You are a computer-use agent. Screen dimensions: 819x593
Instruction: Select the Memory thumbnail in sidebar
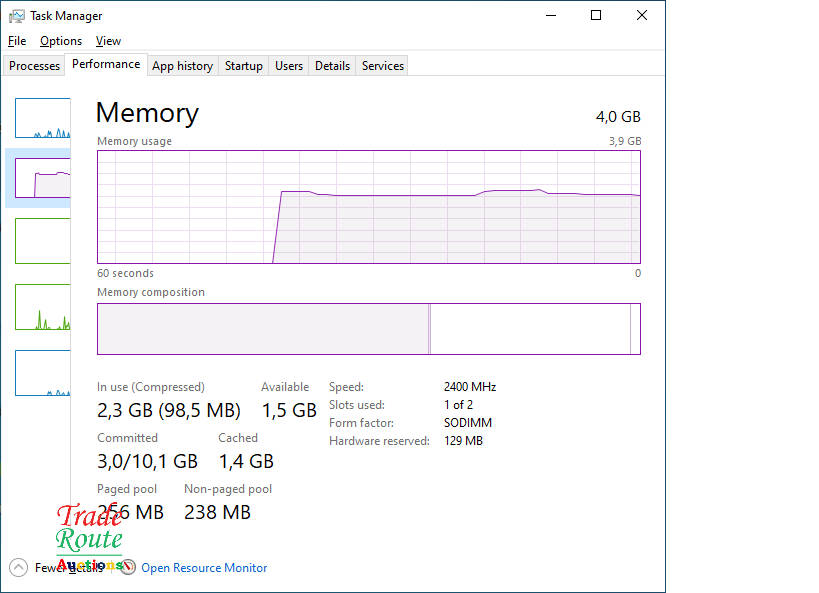[x=43, y=178]
